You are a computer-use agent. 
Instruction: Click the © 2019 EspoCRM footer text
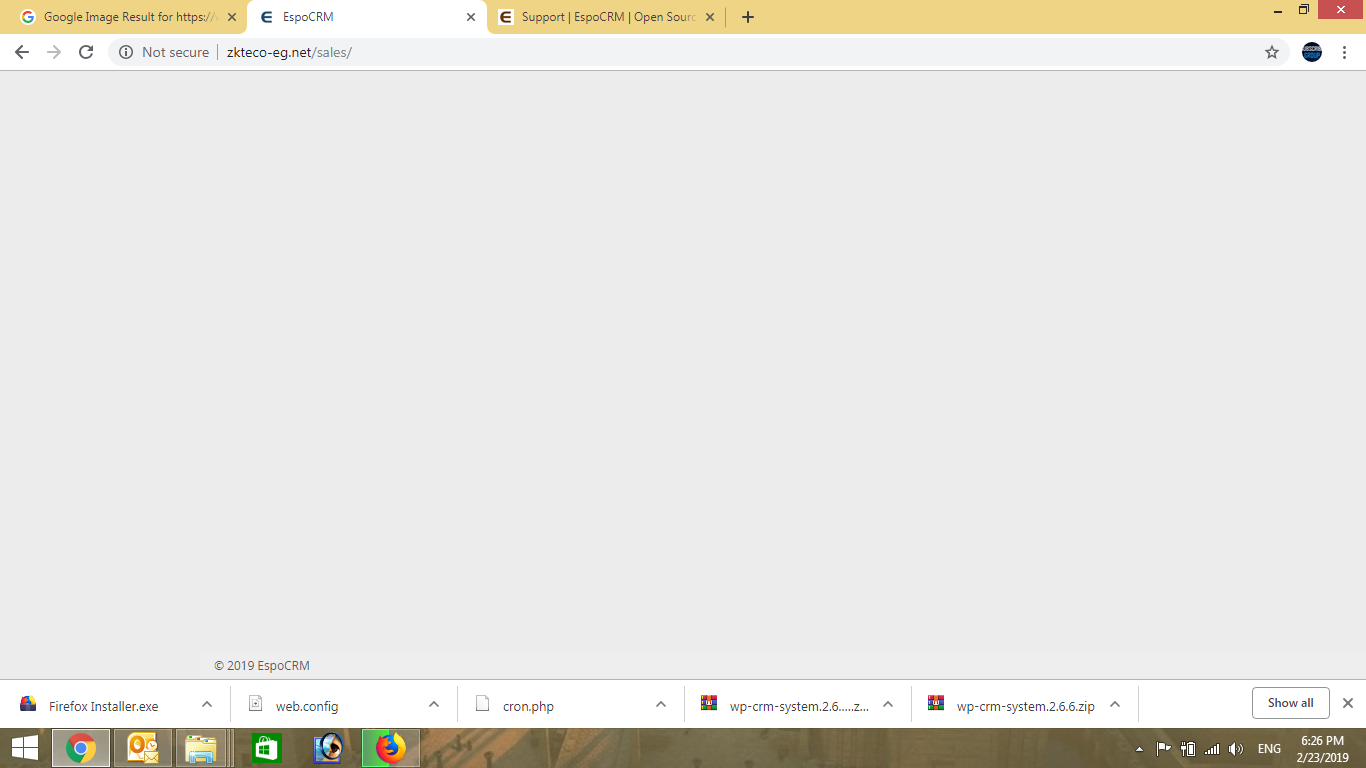[262, 666]
